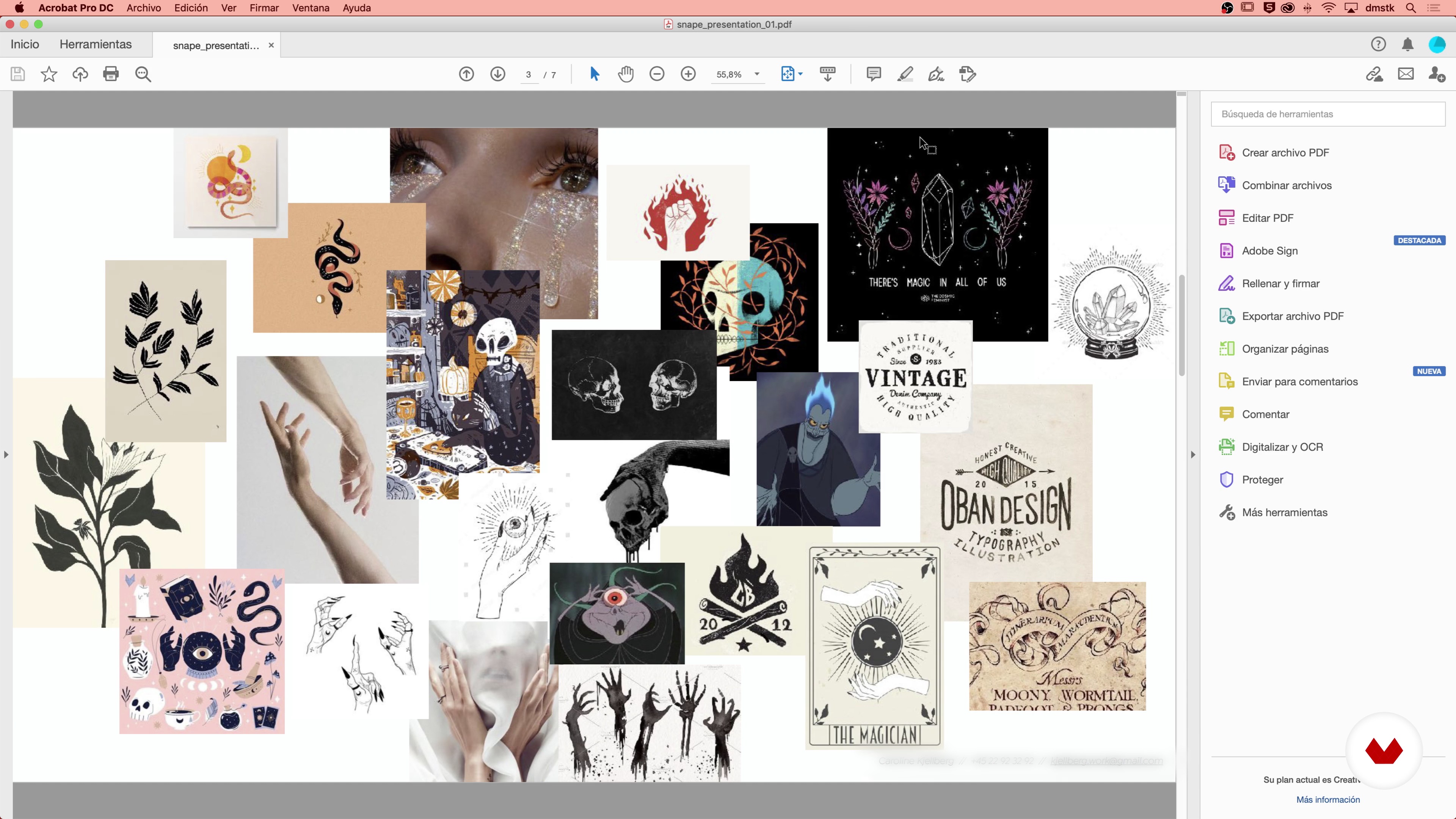Activate the selection arrow tool
This screenshot has height=819, width=1456.
pyautogui.click(x=594, y=74)
